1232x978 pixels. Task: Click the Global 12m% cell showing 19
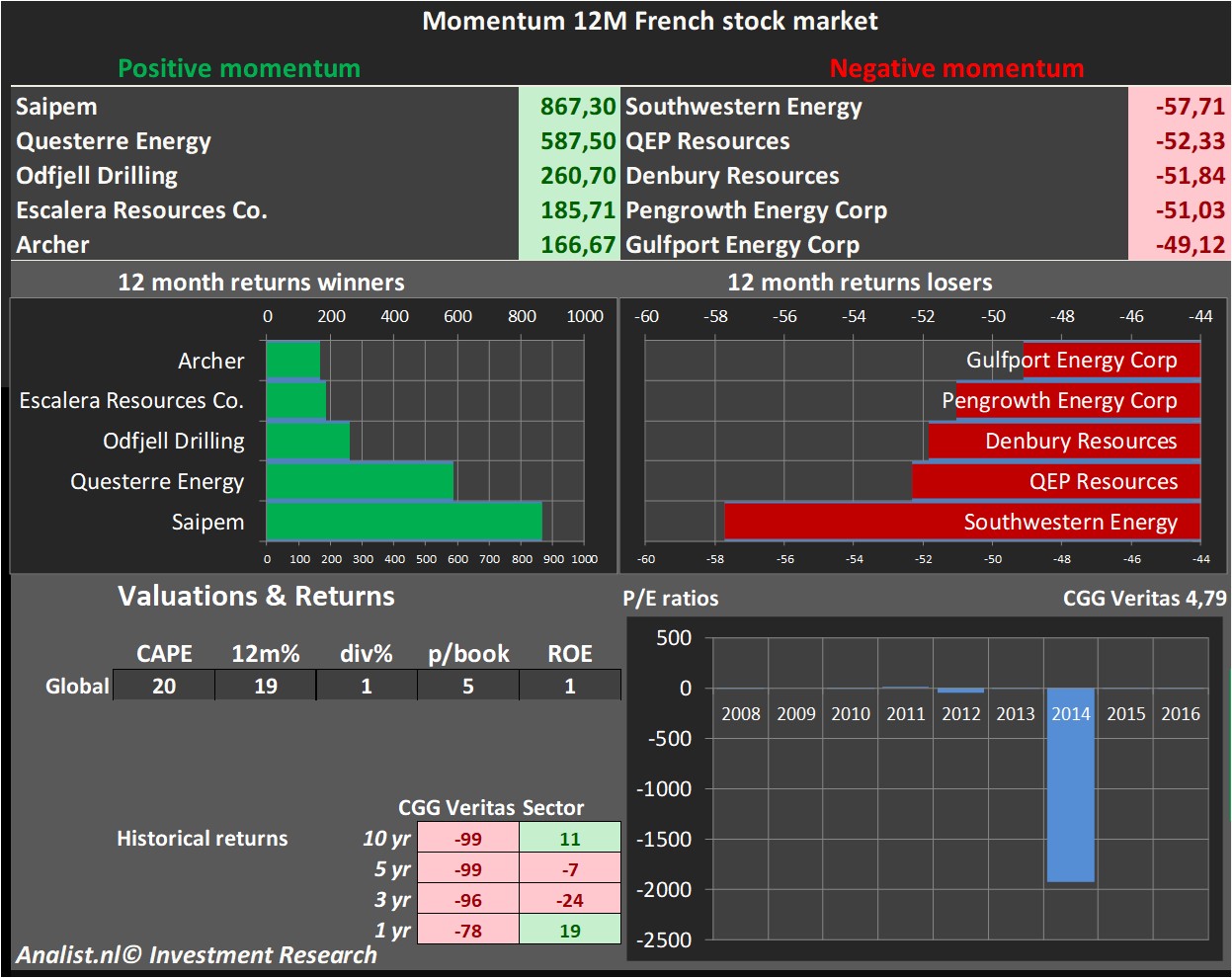coord(266,686)
